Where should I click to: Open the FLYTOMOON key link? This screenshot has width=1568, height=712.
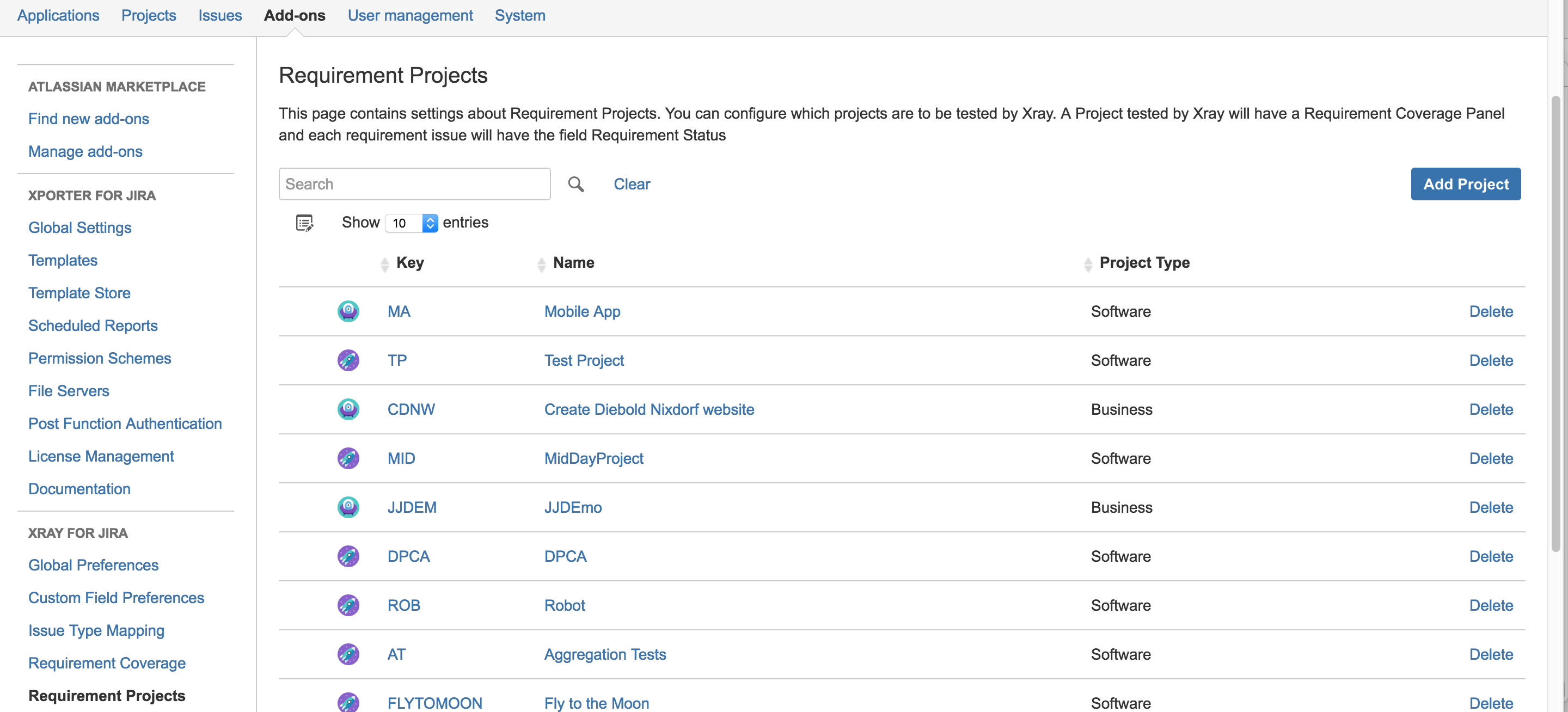434,703
